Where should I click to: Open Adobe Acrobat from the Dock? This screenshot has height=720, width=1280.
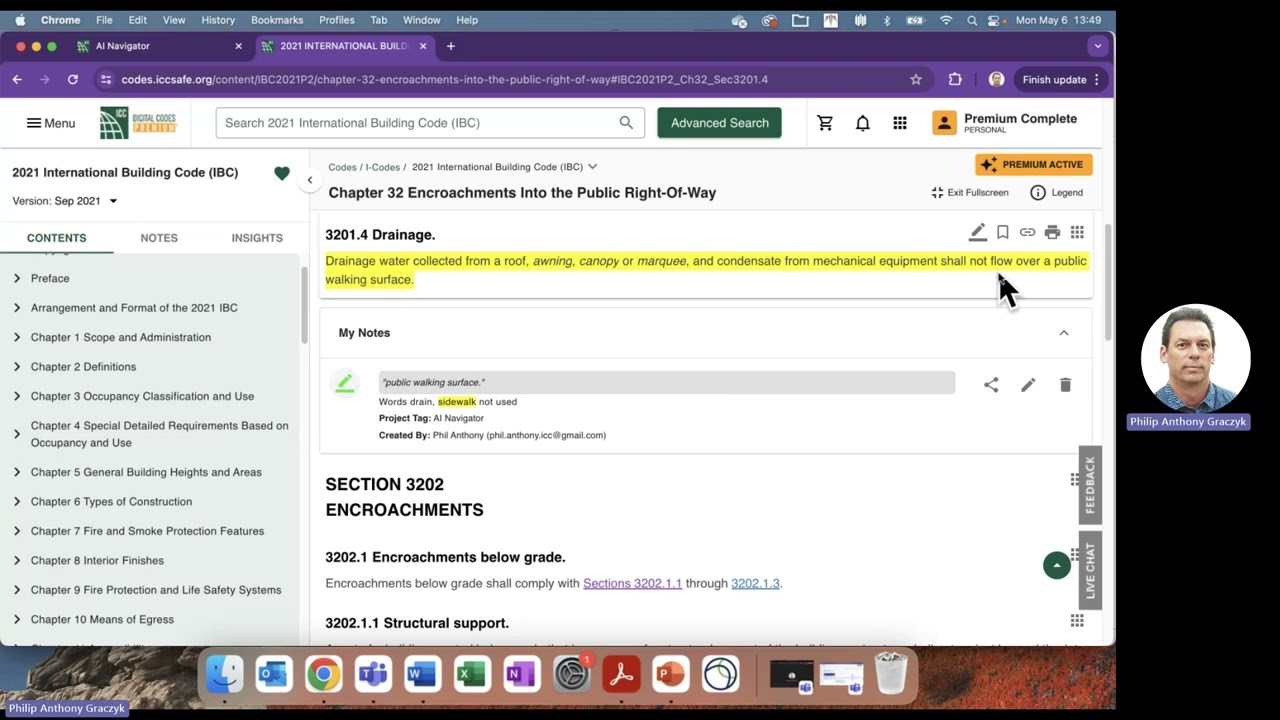(621, 675)
